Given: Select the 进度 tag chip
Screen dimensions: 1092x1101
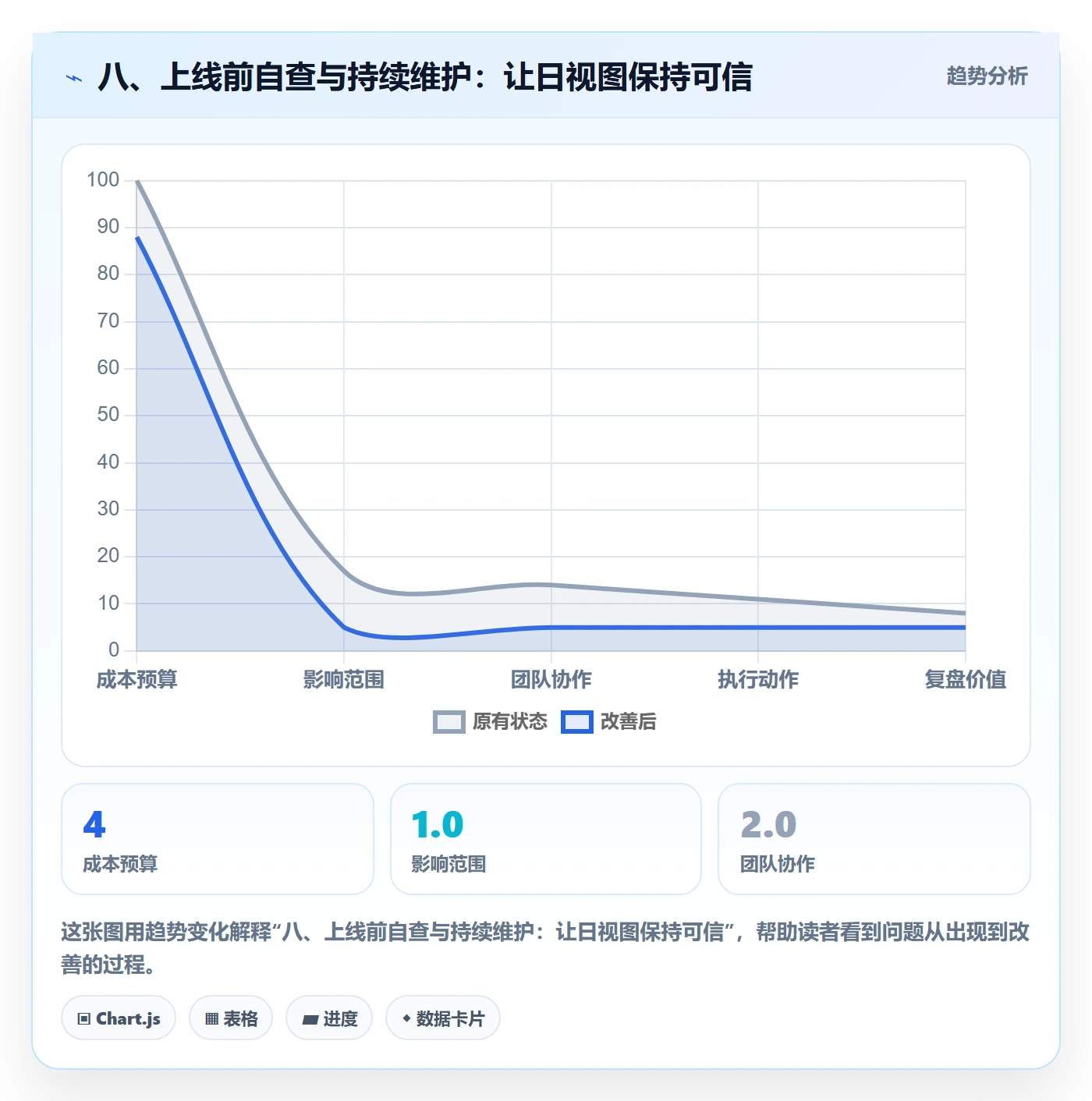Looking at the screenshot, I should [329, 1018].
